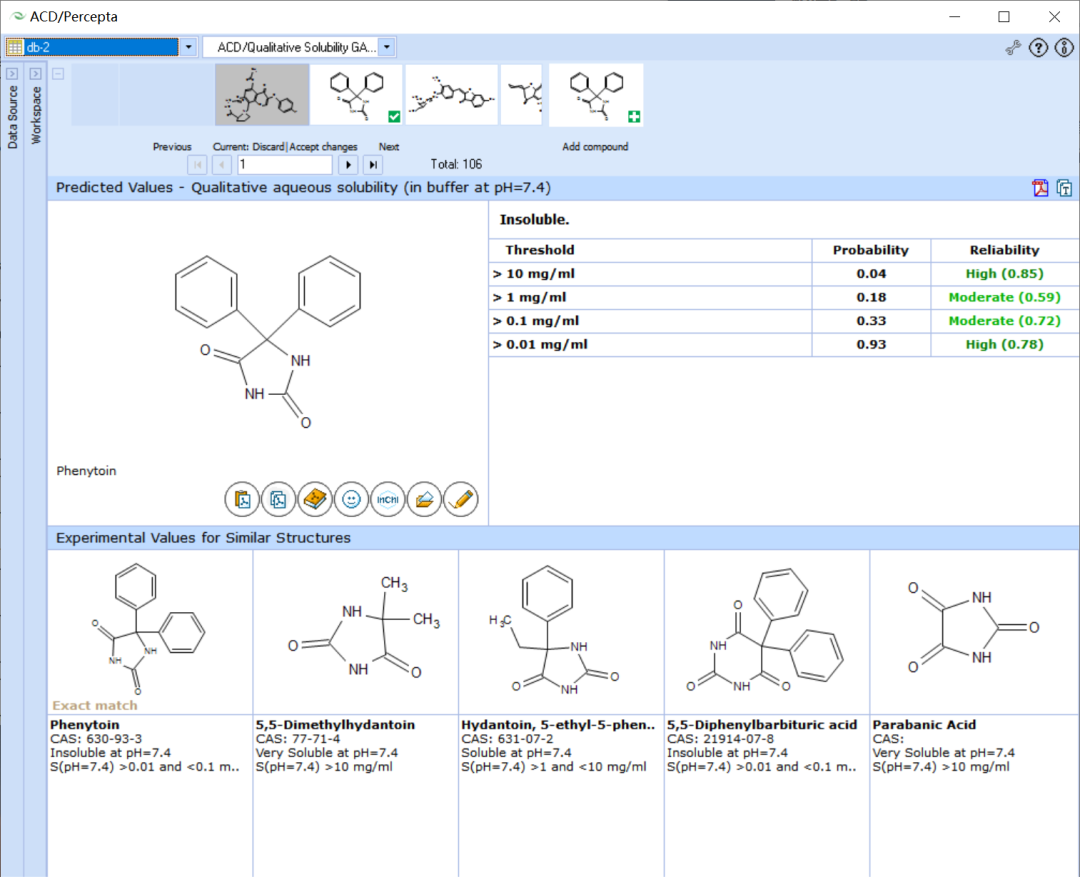Click the Previous navigation label
This screenshot has height=877, width=1080.
[172, 147]
